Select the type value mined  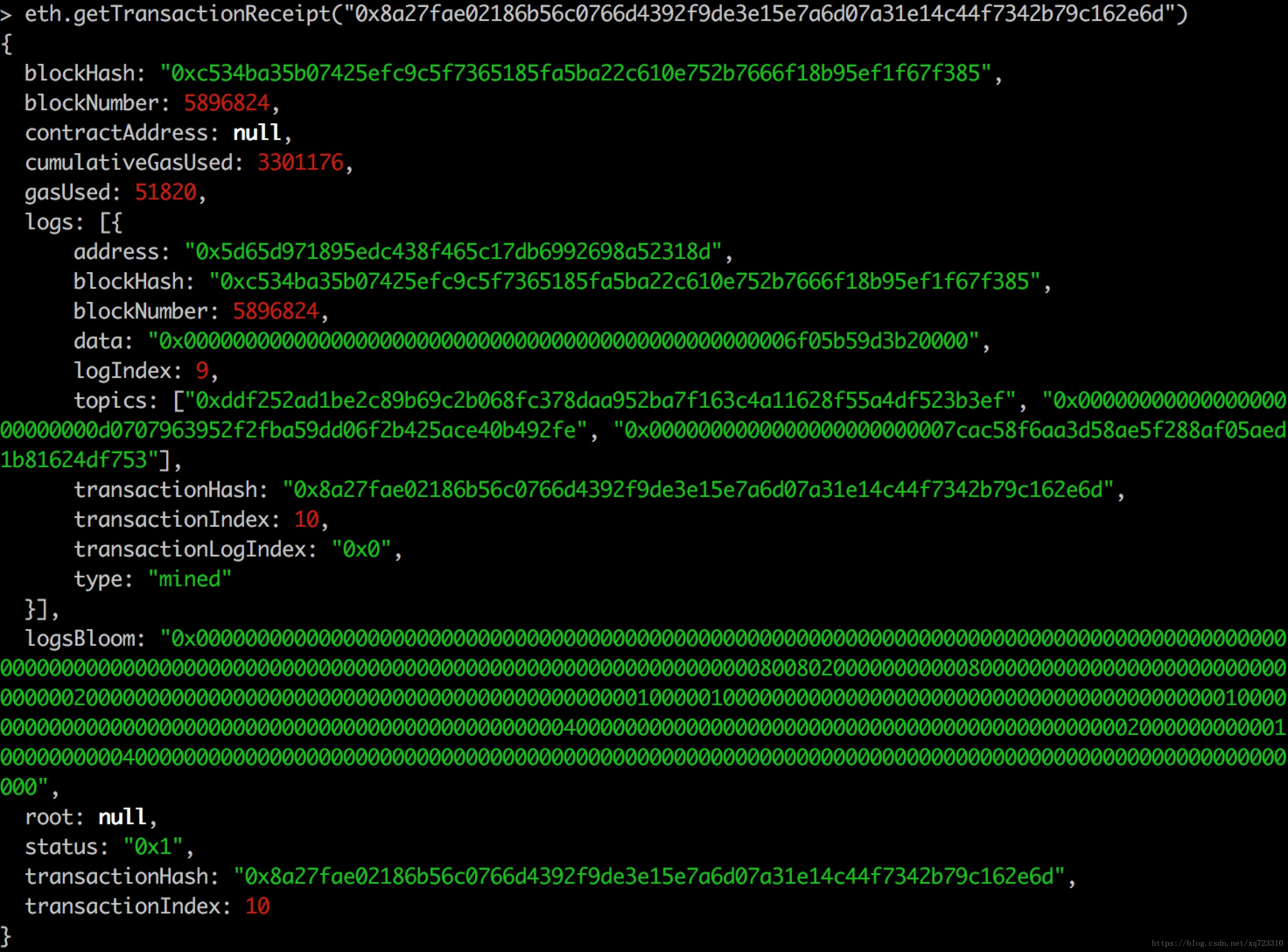point(189,579)
